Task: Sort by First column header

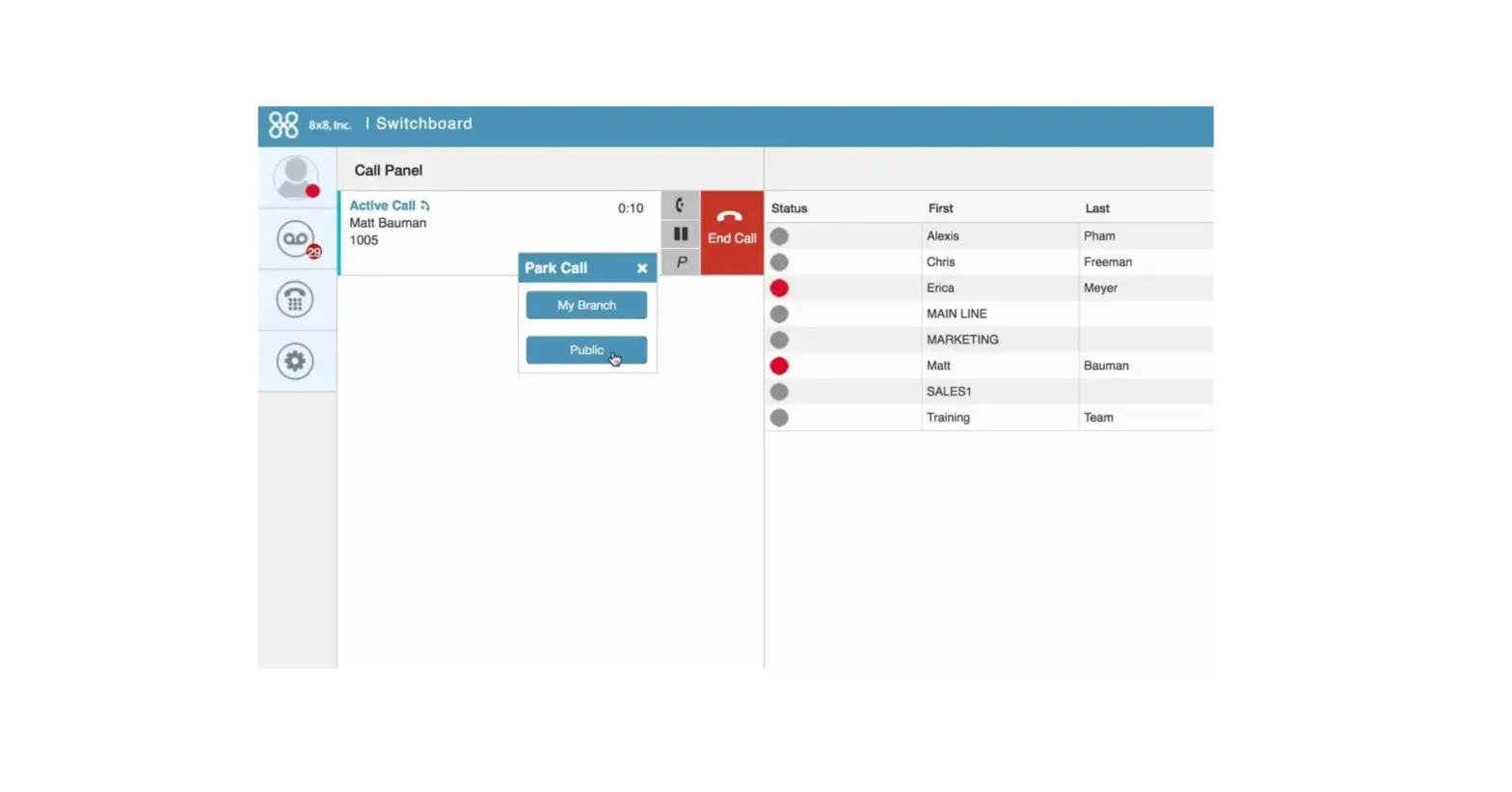Action: click(x=940, y=208)
